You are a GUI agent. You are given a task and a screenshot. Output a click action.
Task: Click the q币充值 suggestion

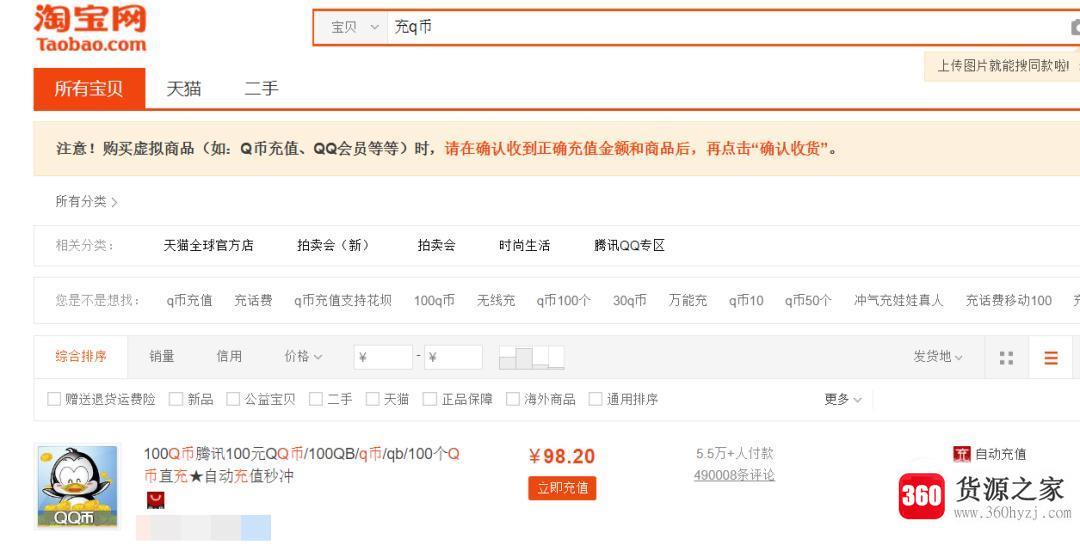(x=189, y=300)
